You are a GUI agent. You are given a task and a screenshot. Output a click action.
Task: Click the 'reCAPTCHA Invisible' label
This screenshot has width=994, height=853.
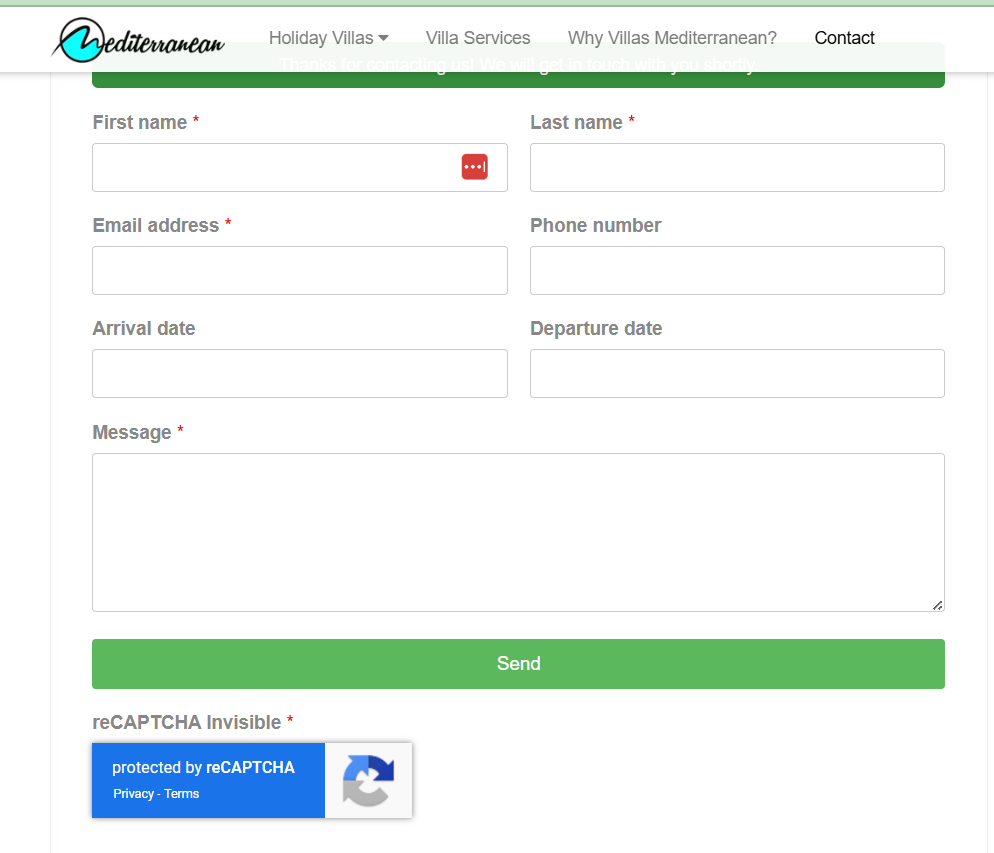coord(187,722)
